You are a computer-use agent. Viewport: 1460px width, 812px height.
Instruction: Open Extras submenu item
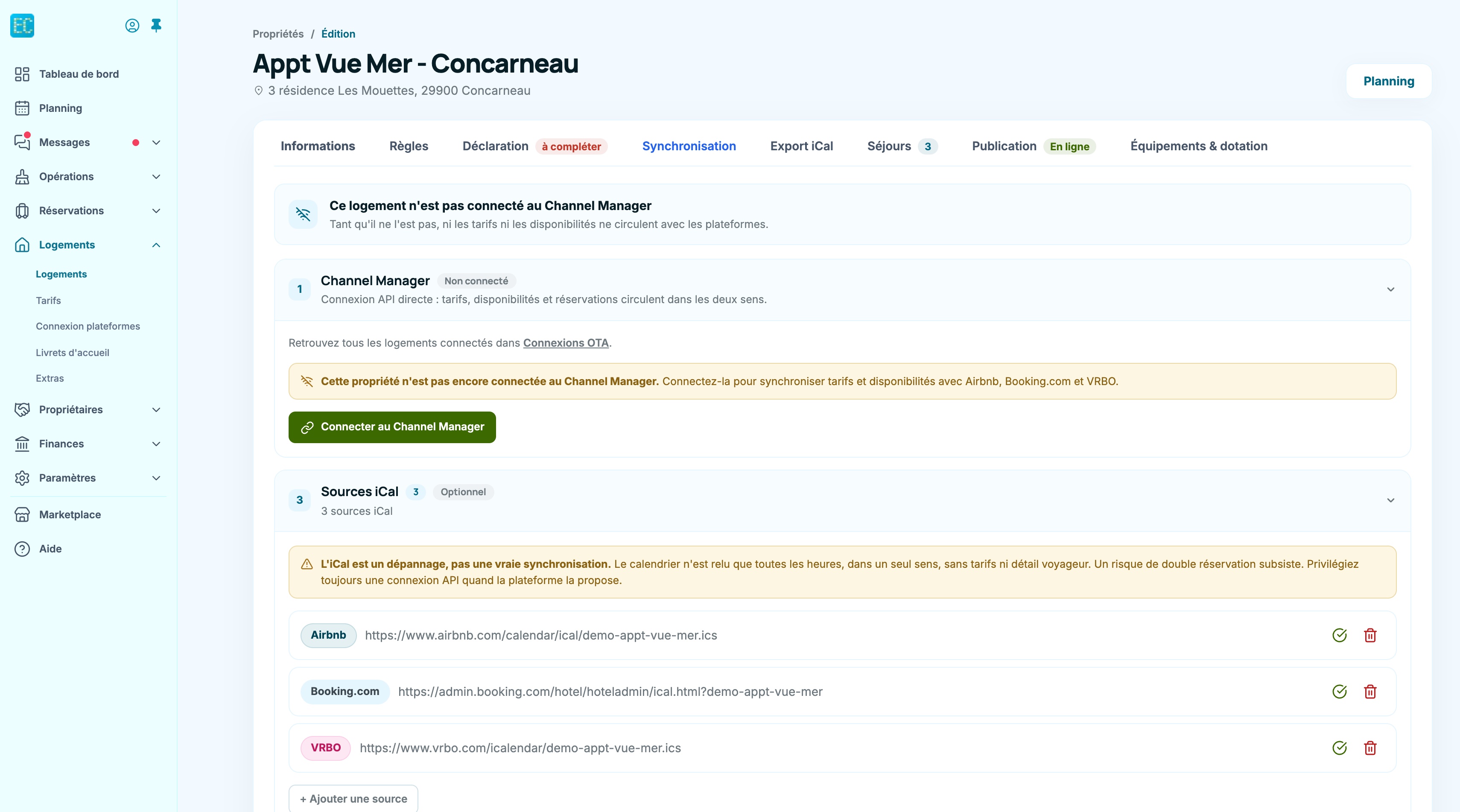coord(50,379)
